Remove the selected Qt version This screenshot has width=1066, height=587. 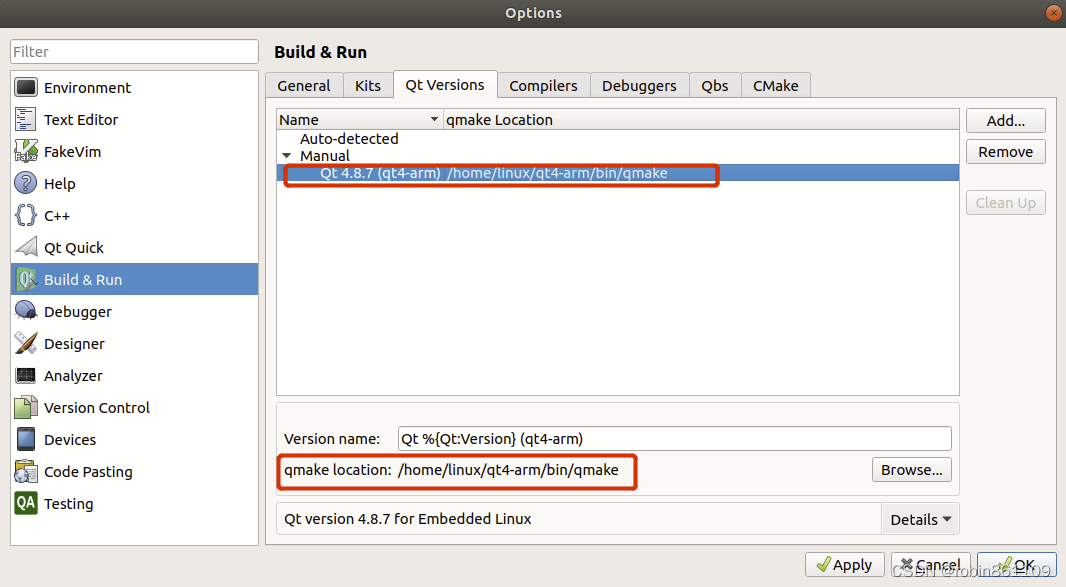click(x=1005, y=152)
